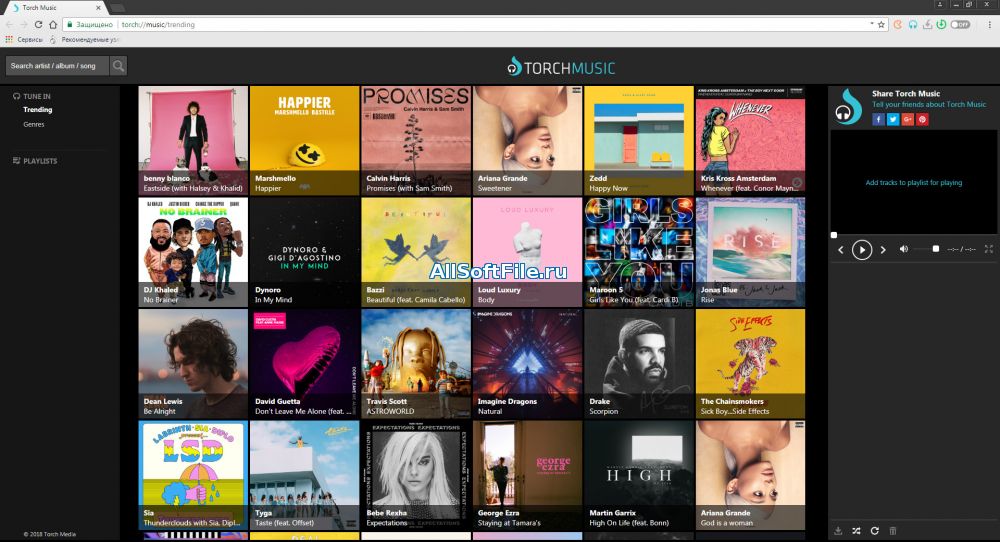Mute the player volume speaker icon
Screen dimensions: 1000x542
click(904, 249)
